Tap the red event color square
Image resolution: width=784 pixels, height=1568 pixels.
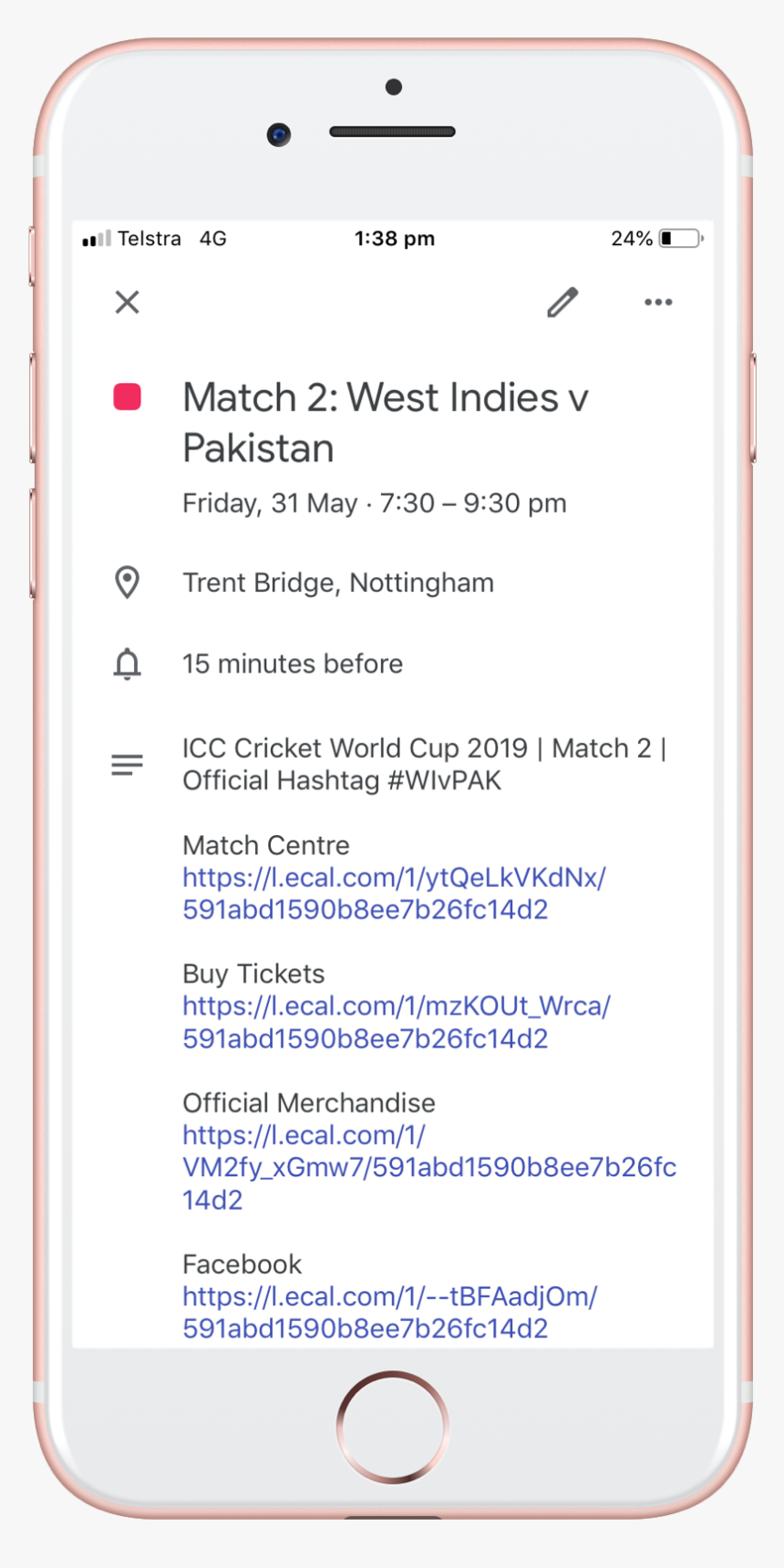(x=127, y=397)
